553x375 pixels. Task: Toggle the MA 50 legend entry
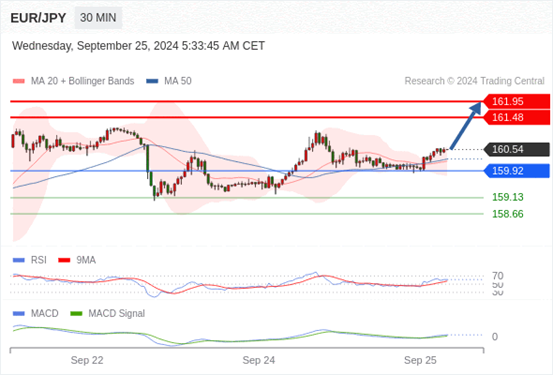169,81
